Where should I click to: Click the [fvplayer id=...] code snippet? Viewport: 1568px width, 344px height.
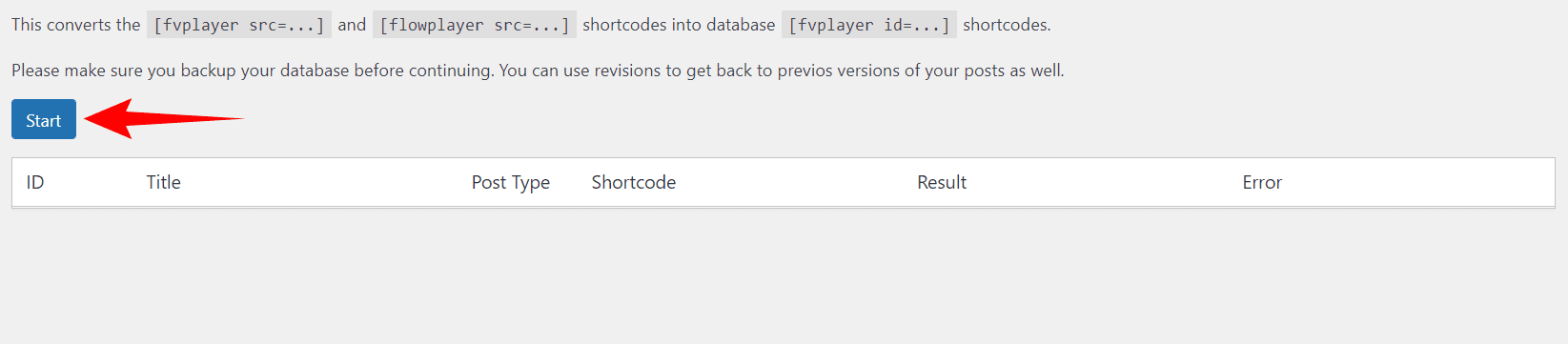coord(869,25)
